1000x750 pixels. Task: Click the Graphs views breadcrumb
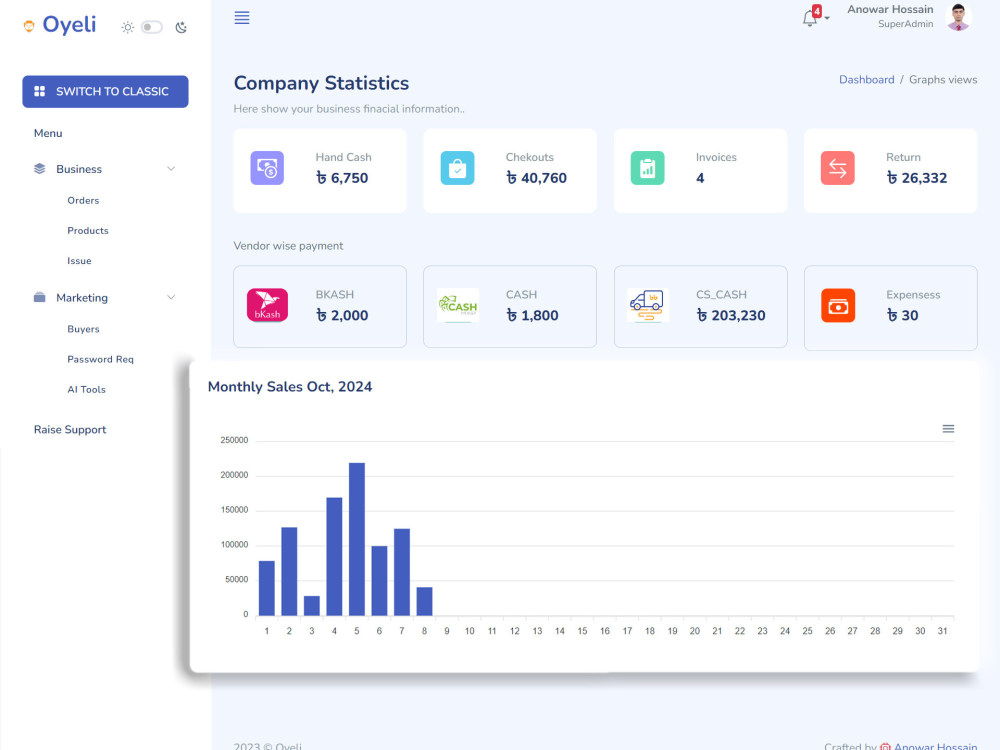[943, 80]
